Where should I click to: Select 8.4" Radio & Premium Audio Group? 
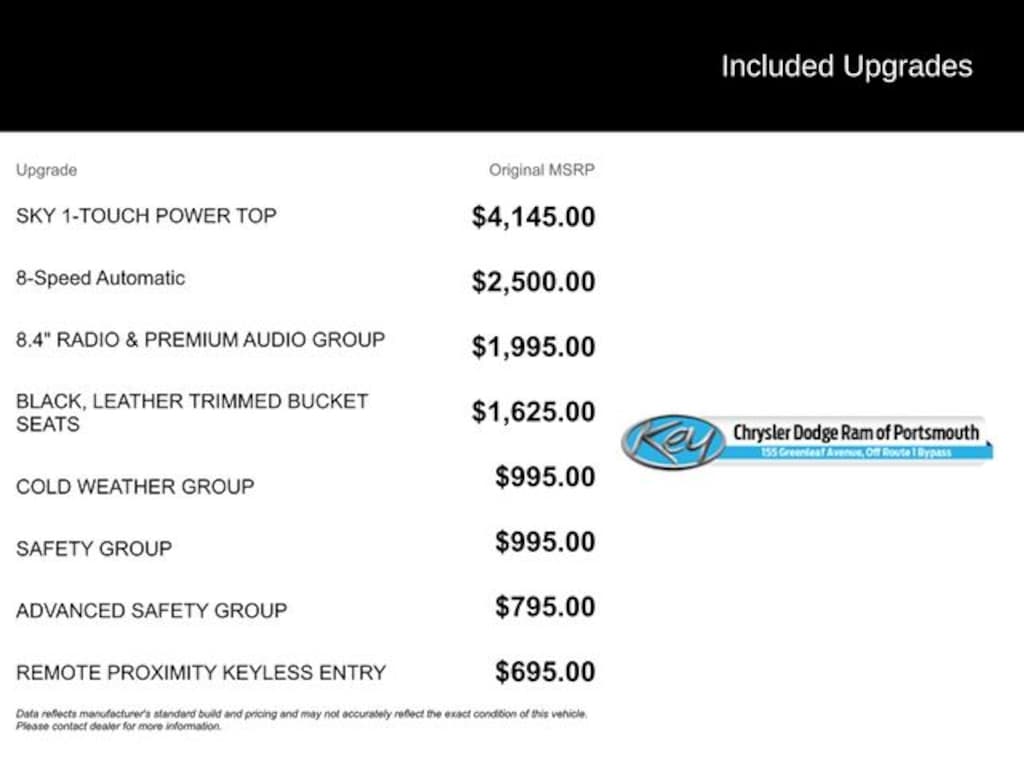[200, 340]
